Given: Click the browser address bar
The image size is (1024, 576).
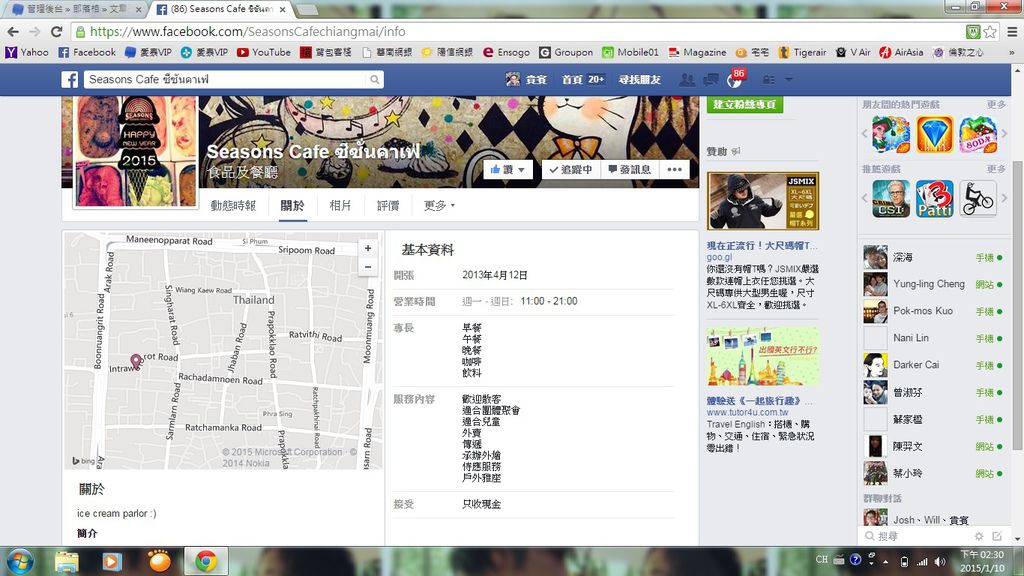Looking at the screenshot, I should pos(516,31).
